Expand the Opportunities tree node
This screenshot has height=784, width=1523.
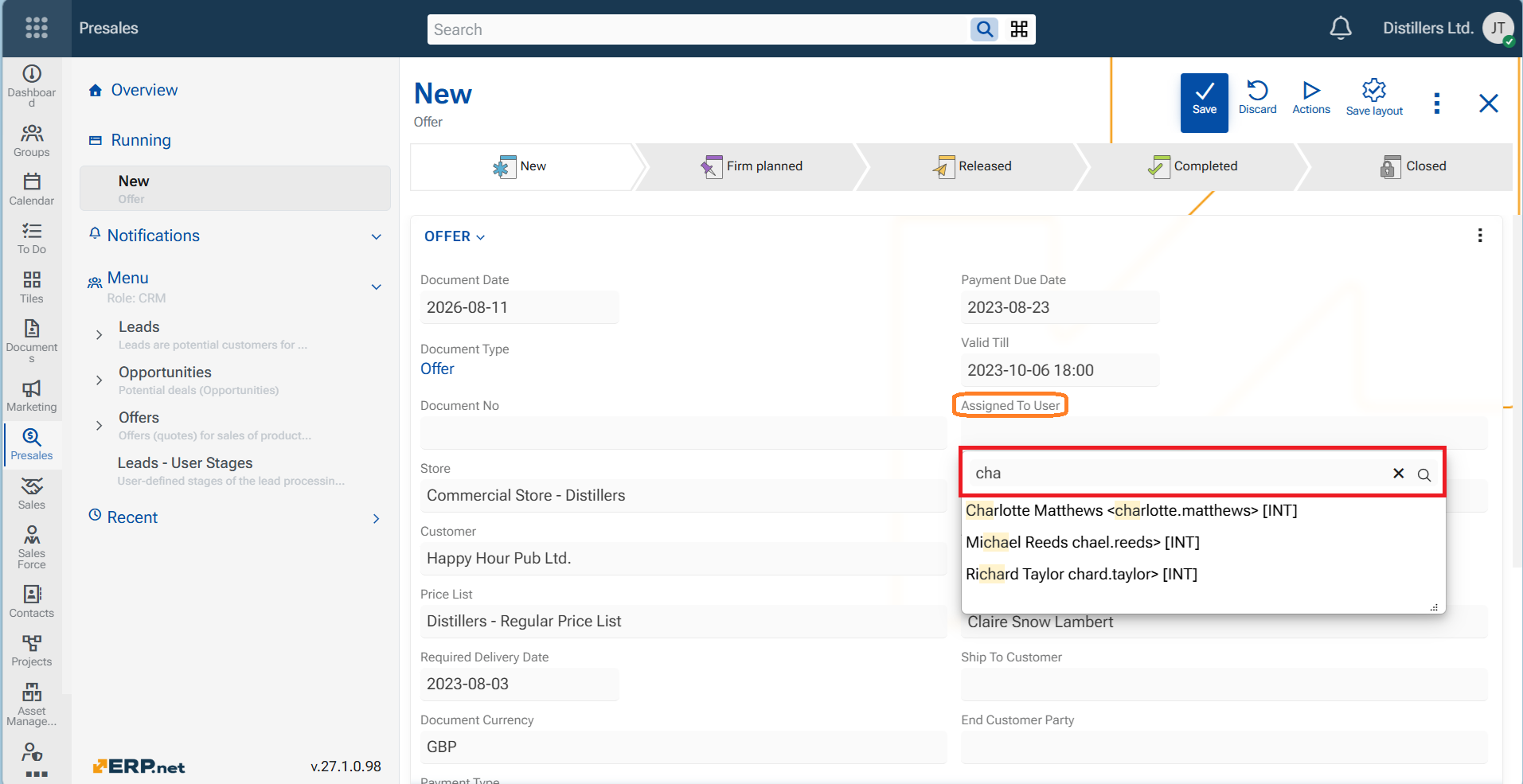(99, 380)
